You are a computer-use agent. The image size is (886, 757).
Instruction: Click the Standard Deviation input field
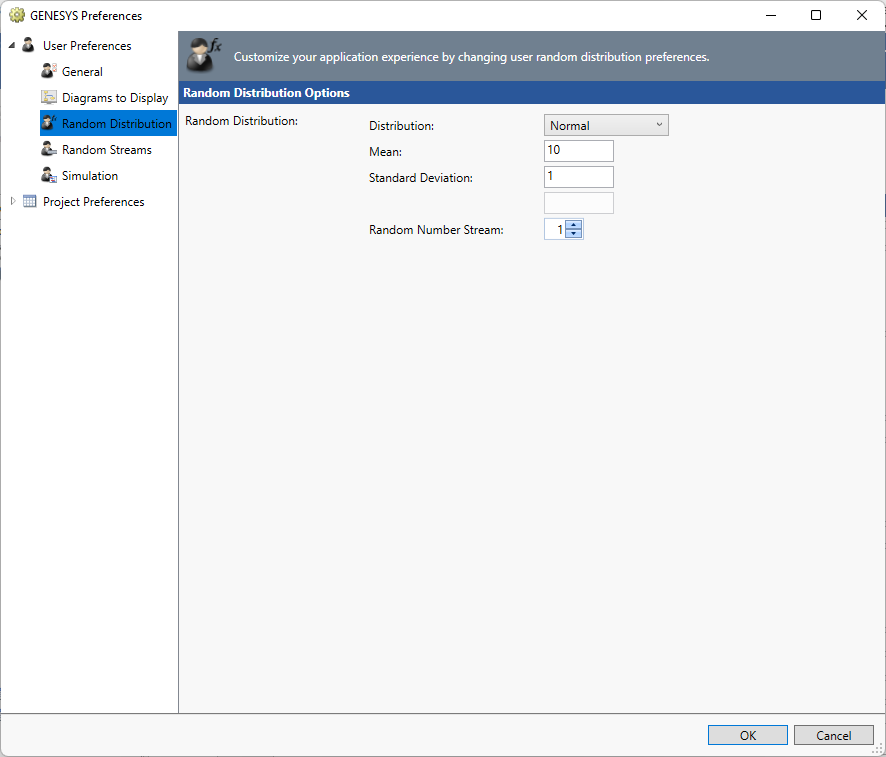pos(579,177)
